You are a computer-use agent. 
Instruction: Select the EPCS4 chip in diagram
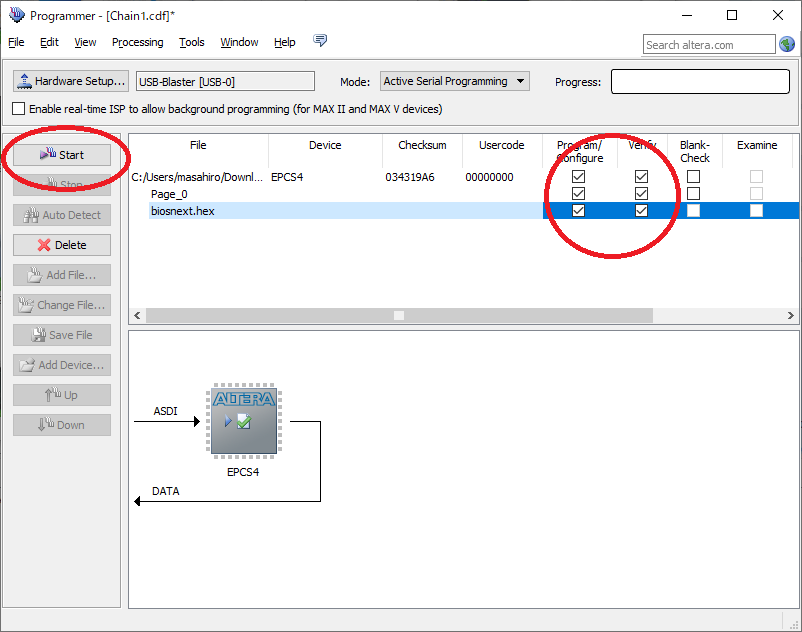244,419
